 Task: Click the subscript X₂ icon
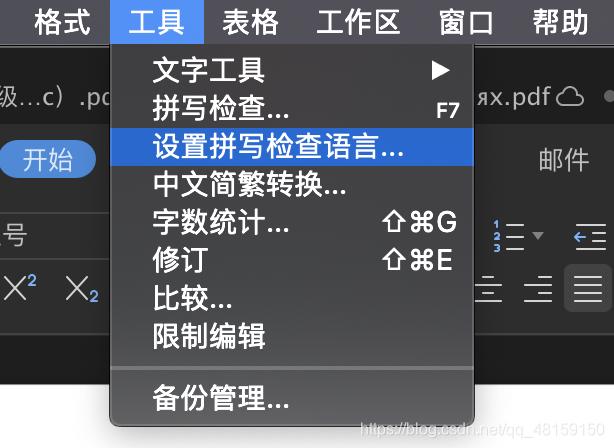[x=82, y=289]
